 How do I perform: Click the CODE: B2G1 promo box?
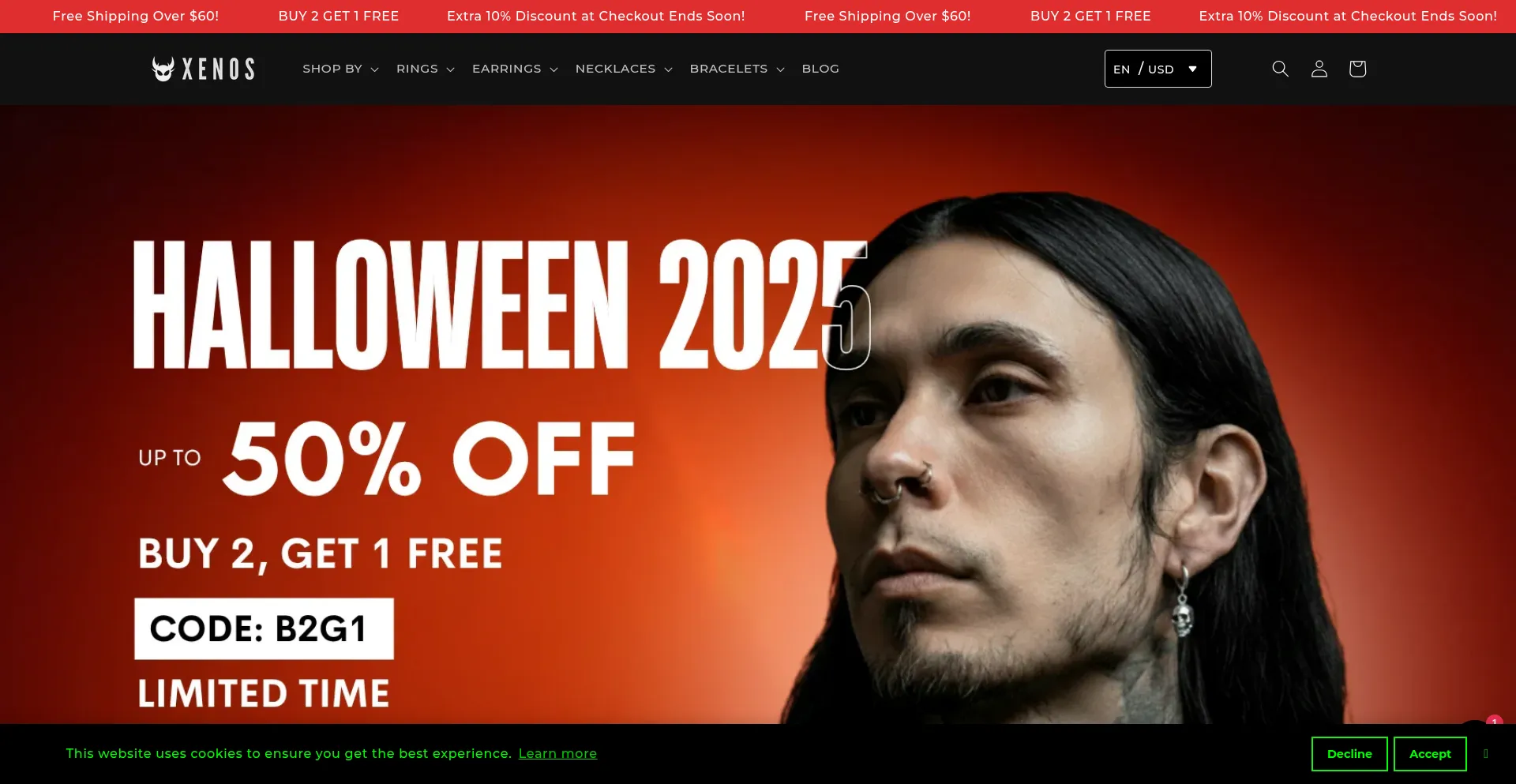[x=264, y=628]
